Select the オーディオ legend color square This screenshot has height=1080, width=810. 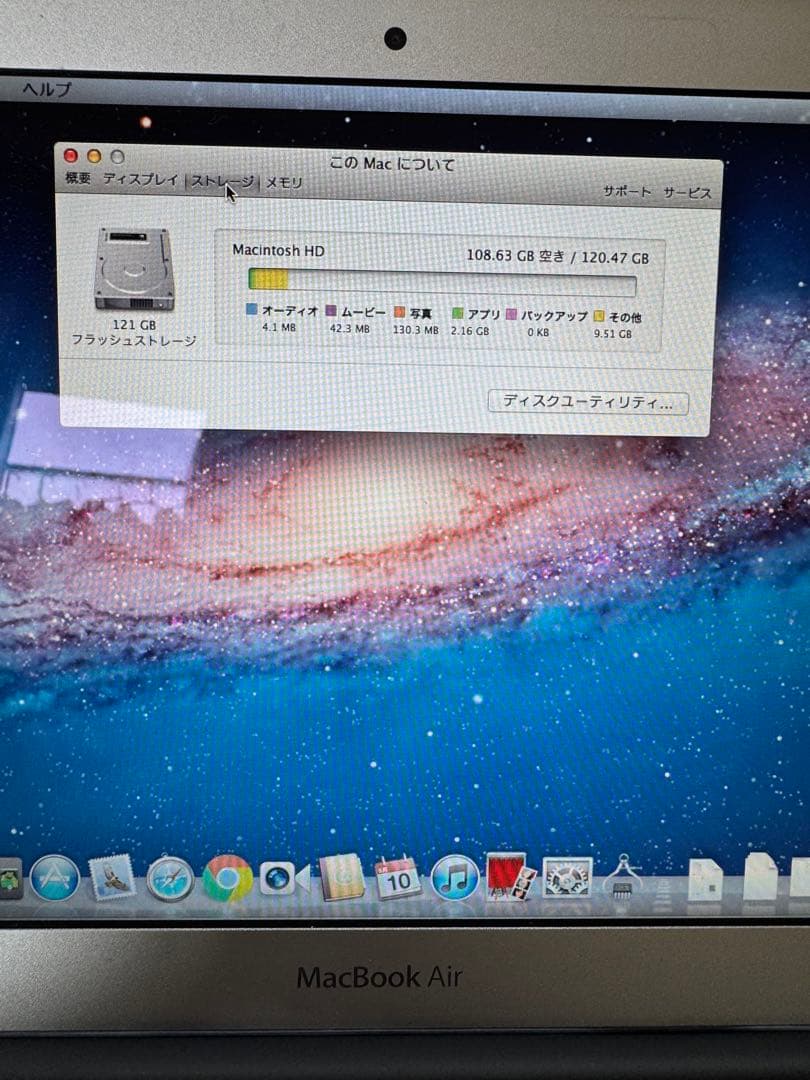click(x=250, y=311)
